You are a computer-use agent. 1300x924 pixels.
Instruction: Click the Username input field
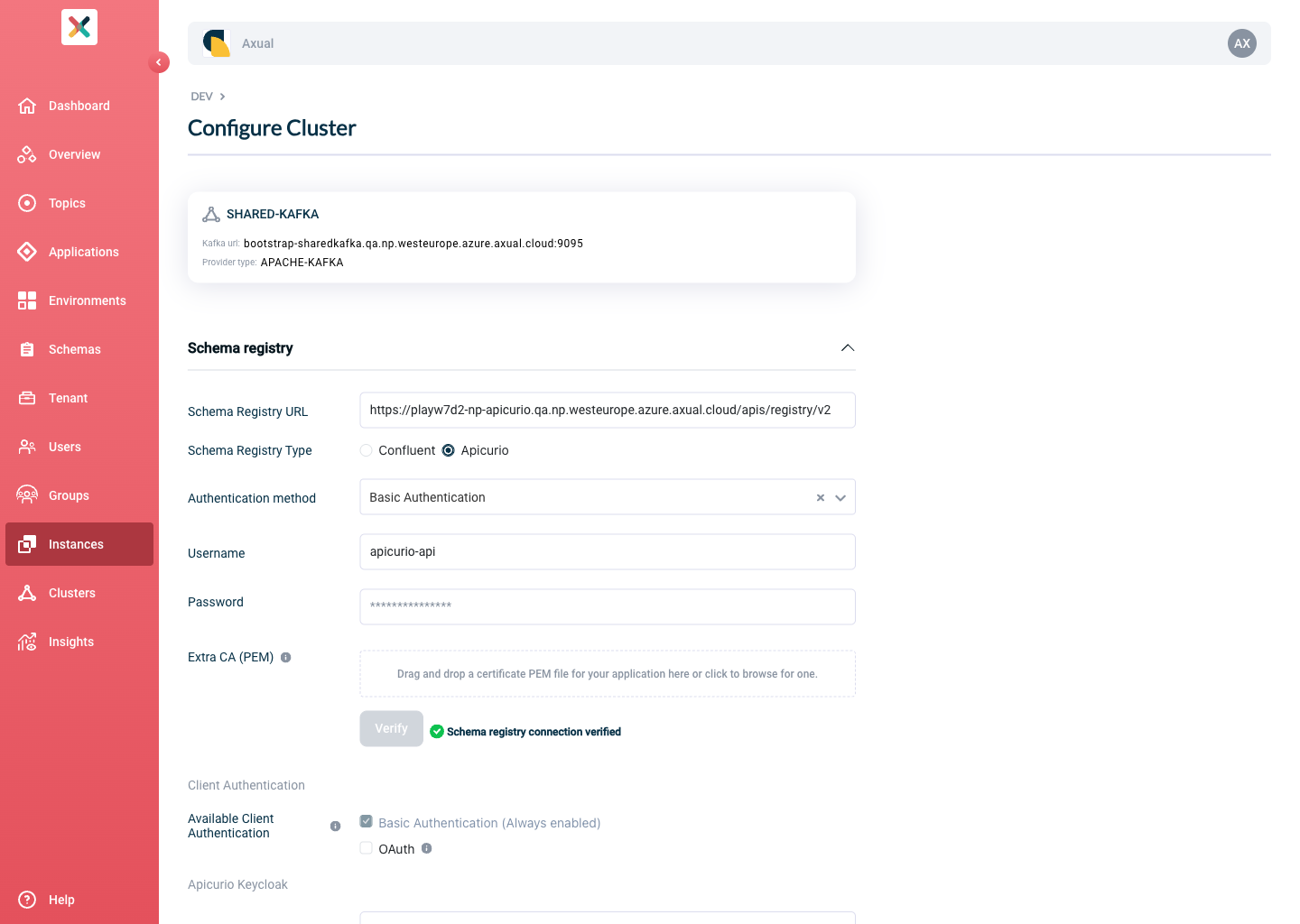point(608,552)
